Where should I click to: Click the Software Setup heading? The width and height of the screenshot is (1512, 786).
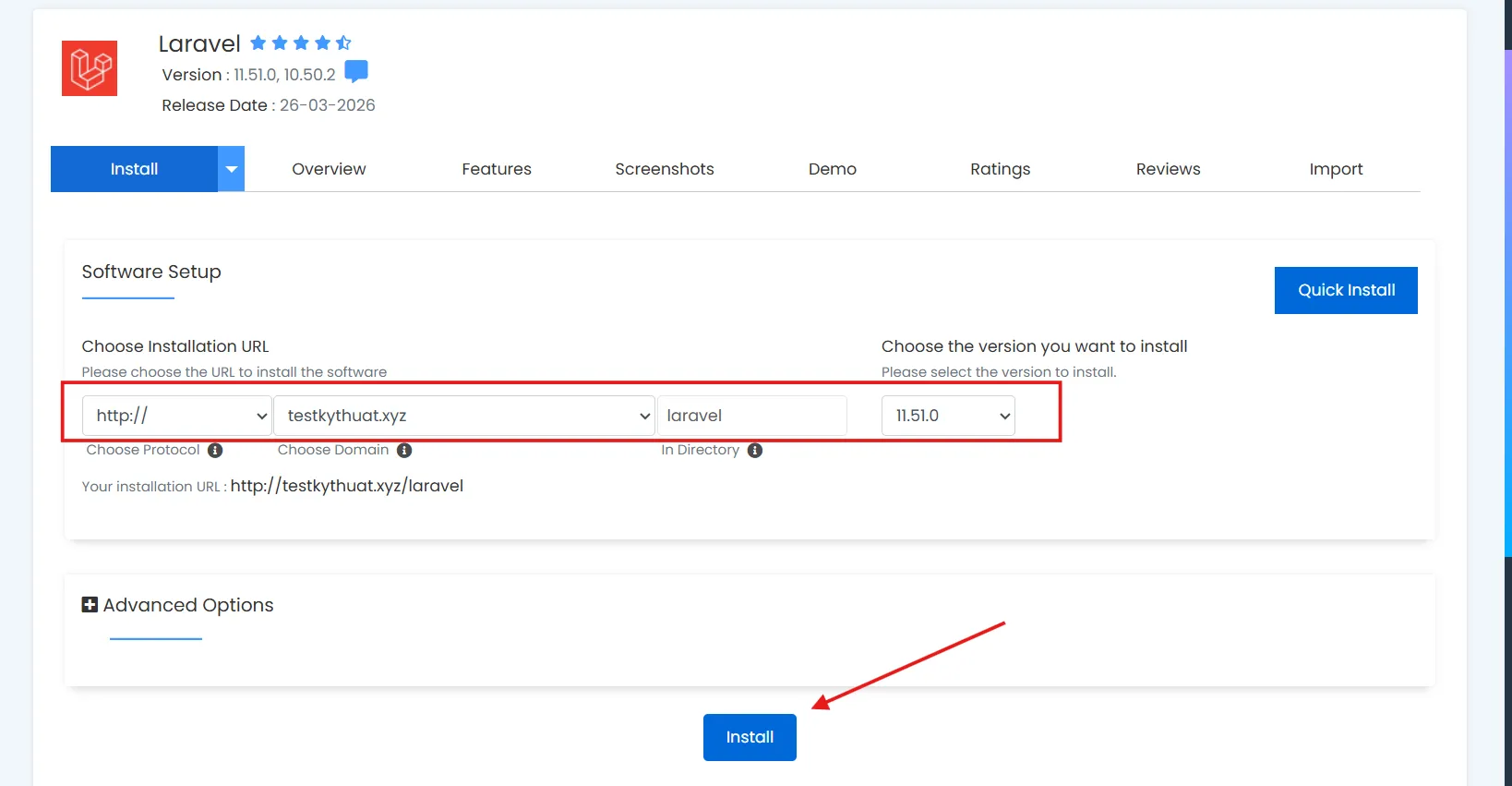(x=151, y=272)
